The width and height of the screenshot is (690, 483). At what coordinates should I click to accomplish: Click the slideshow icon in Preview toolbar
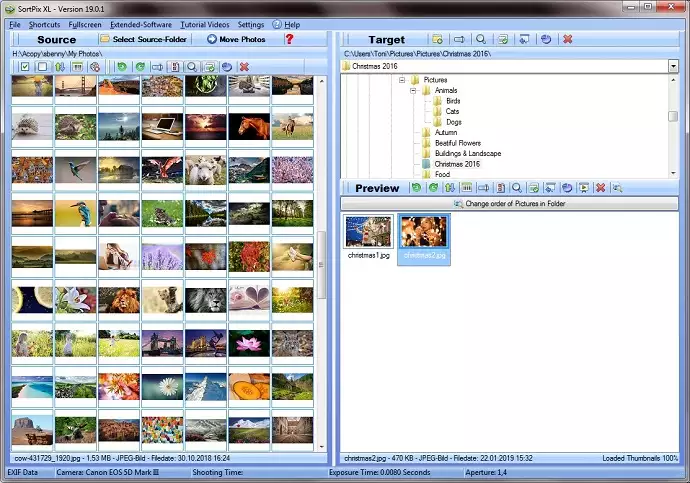[583, 188]
